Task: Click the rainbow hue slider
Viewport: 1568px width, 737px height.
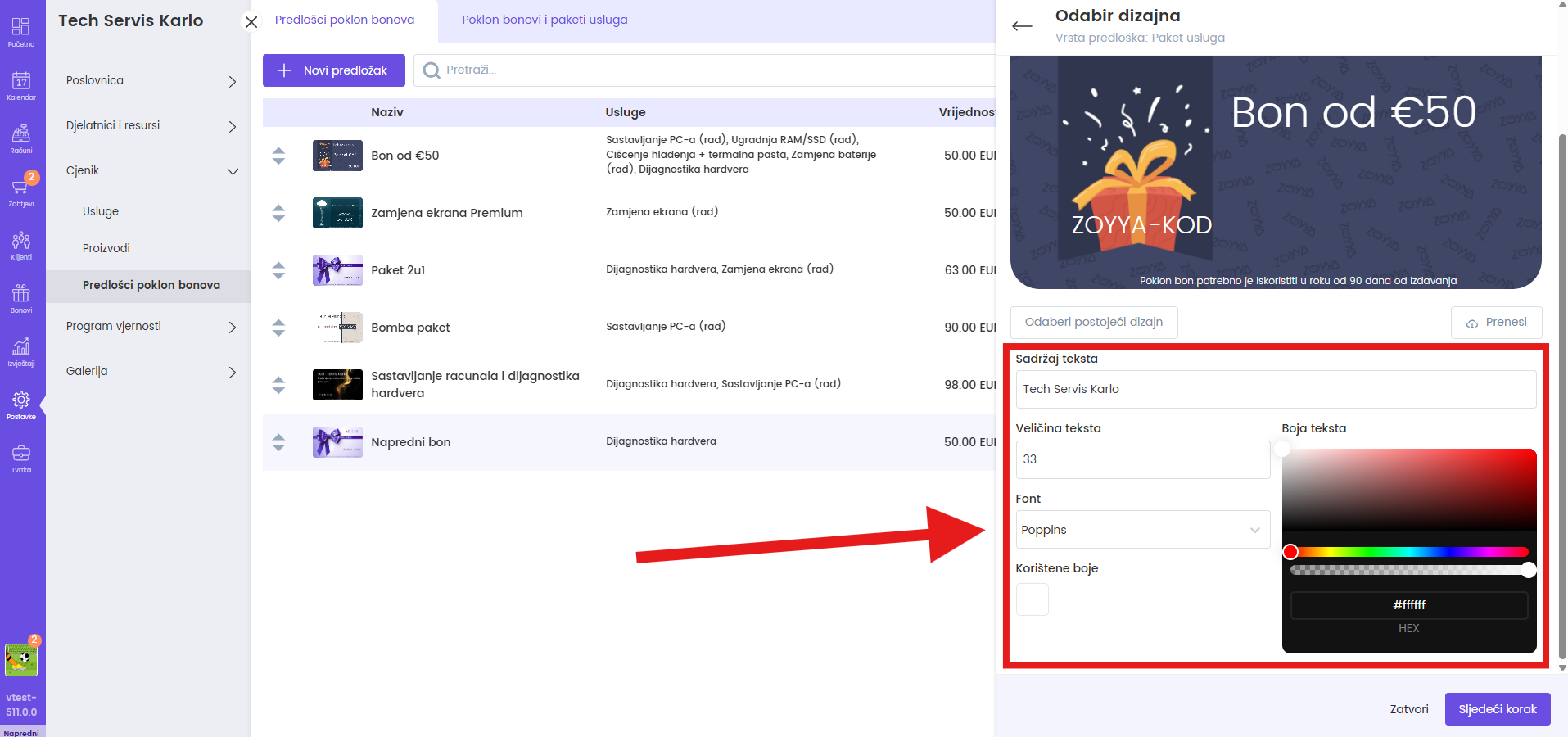Action: pyautogui.click(x=1408, y=552)
